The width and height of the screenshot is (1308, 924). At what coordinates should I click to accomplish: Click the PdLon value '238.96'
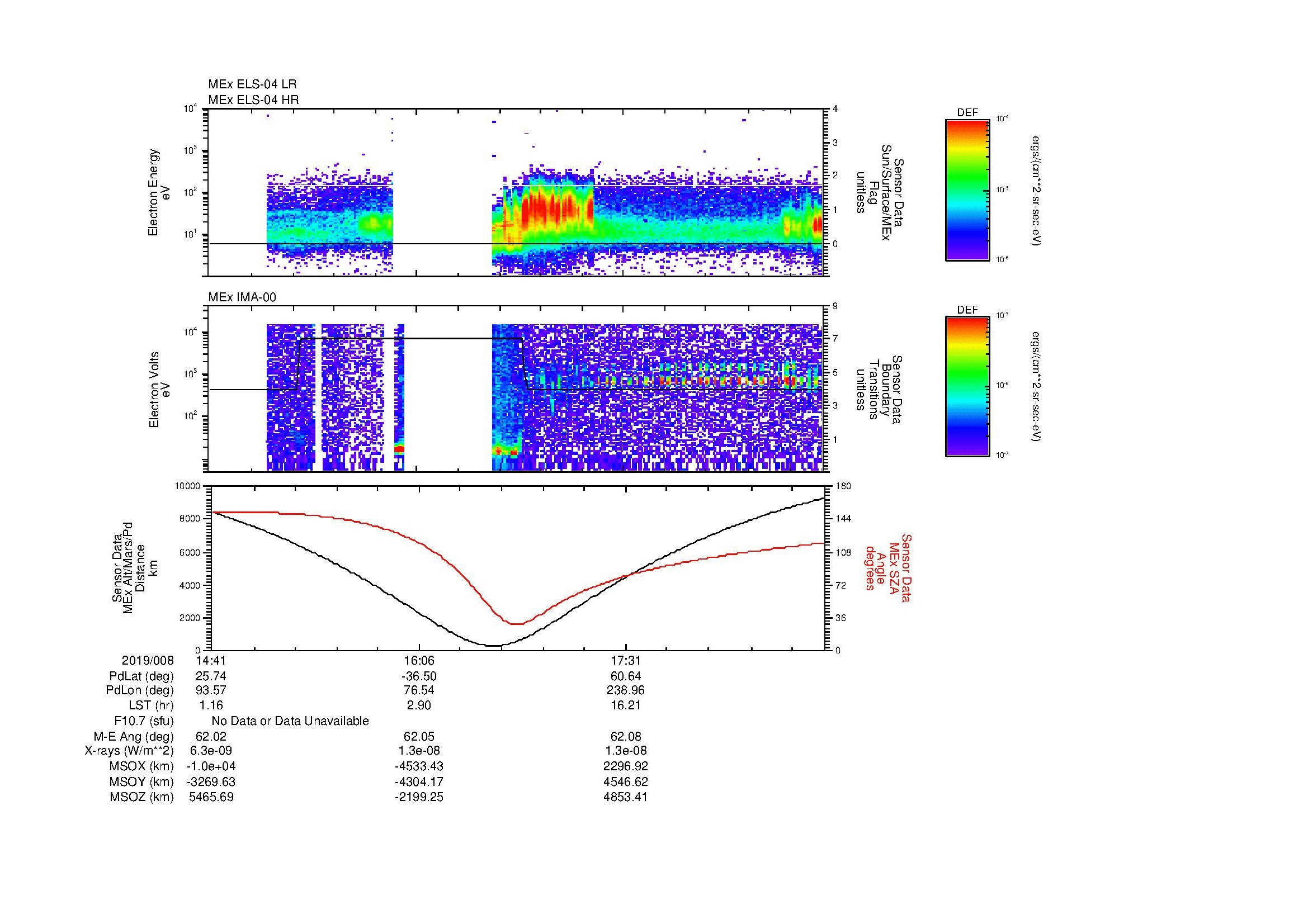pos(626,690)
